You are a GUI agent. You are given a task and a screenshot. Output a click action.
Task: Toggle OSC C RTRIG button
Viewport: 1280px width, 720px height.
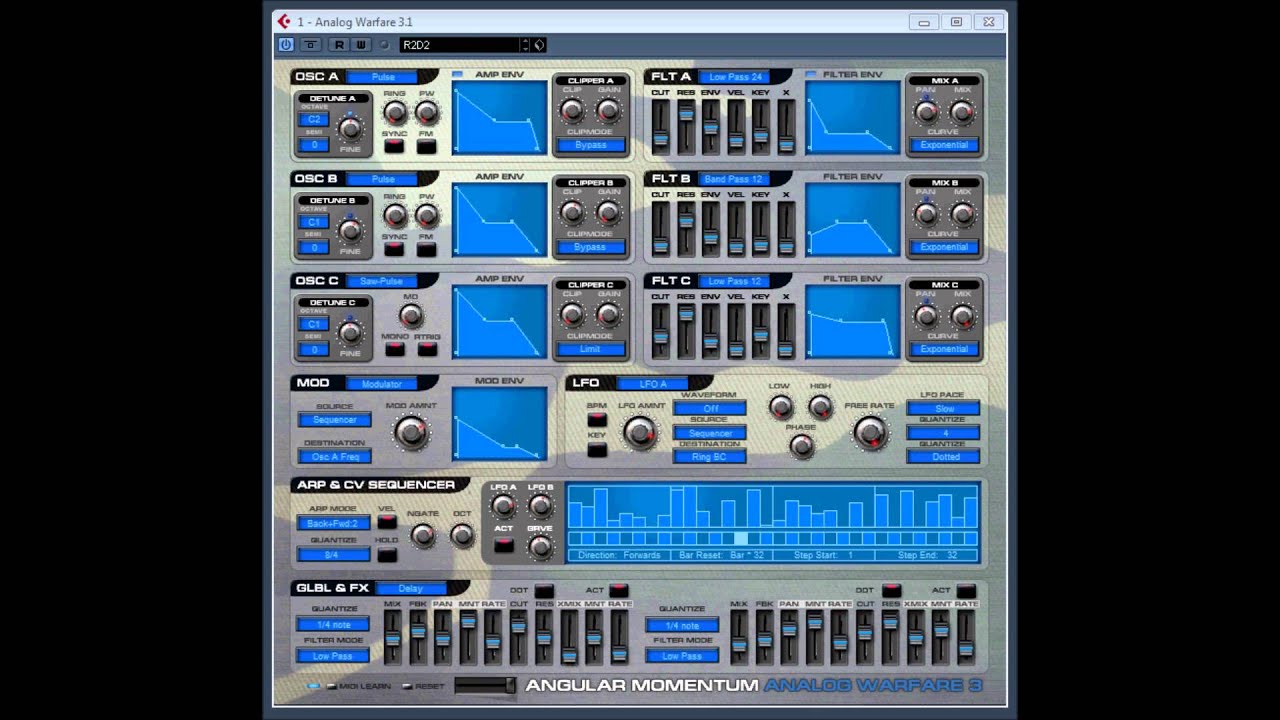[x=428, y=350]
